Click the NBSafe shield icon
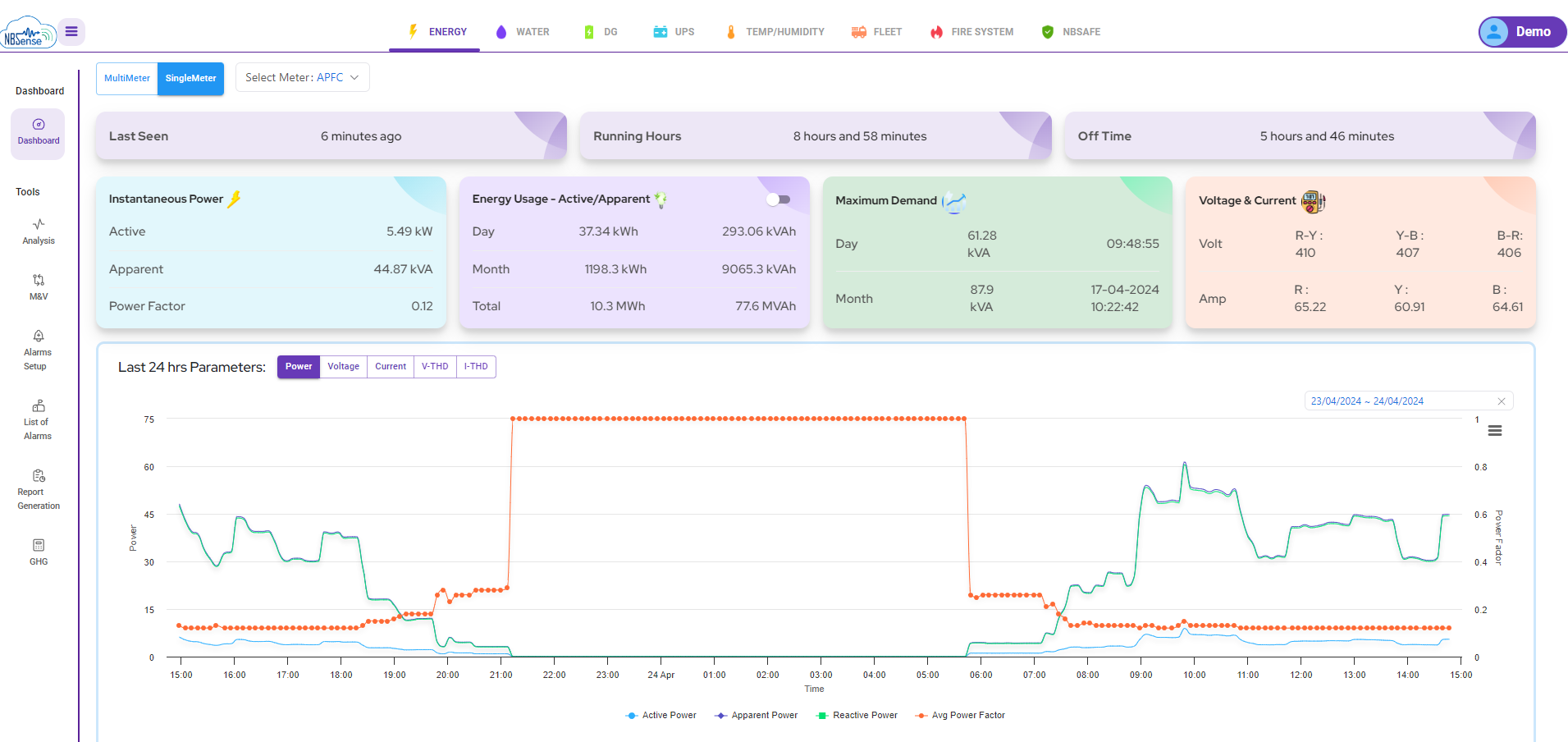 pos(1048,32)
